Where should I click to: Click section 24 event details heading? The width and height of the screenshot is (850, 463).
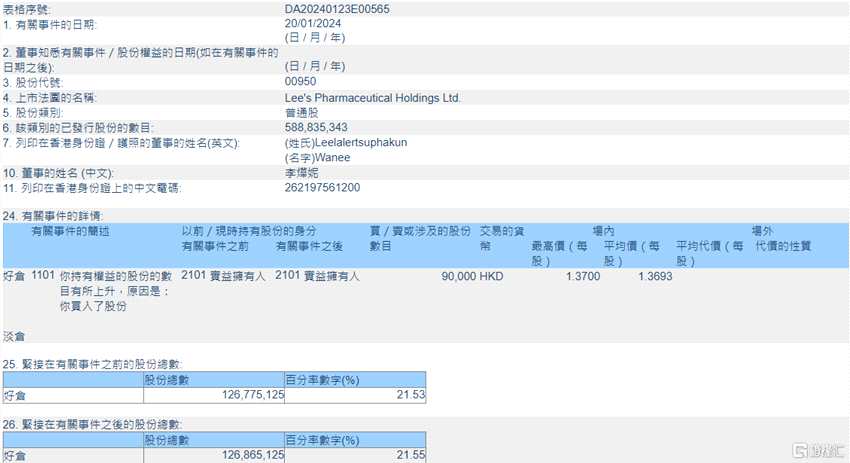point(53,216)
